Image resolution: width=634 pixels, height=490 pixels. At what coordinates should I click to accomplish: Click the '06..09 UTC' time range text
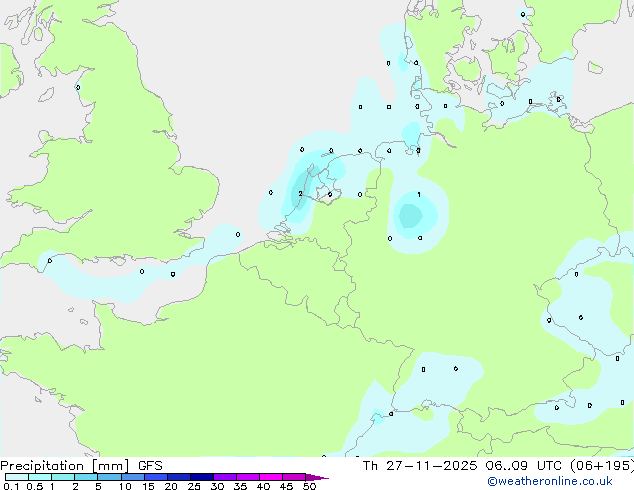(x=524, y=466)
